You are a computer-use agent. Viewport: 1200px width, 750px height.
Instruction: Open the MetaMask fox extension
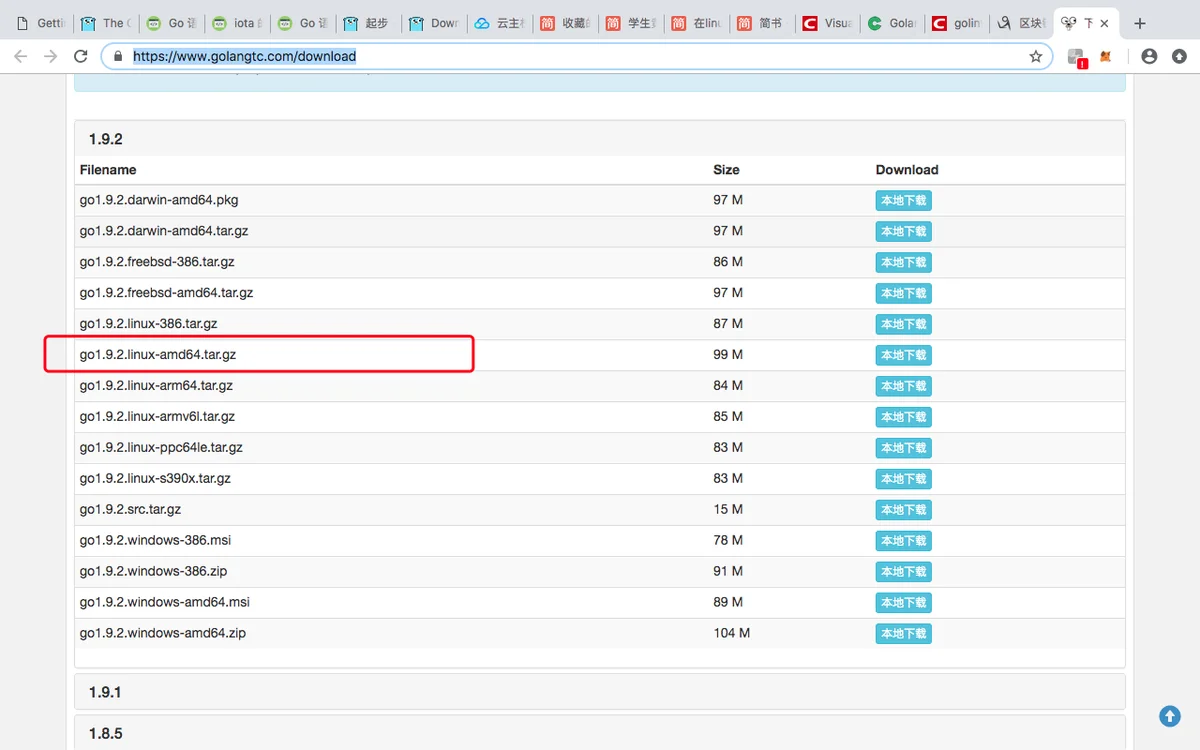coord(1105,57)
